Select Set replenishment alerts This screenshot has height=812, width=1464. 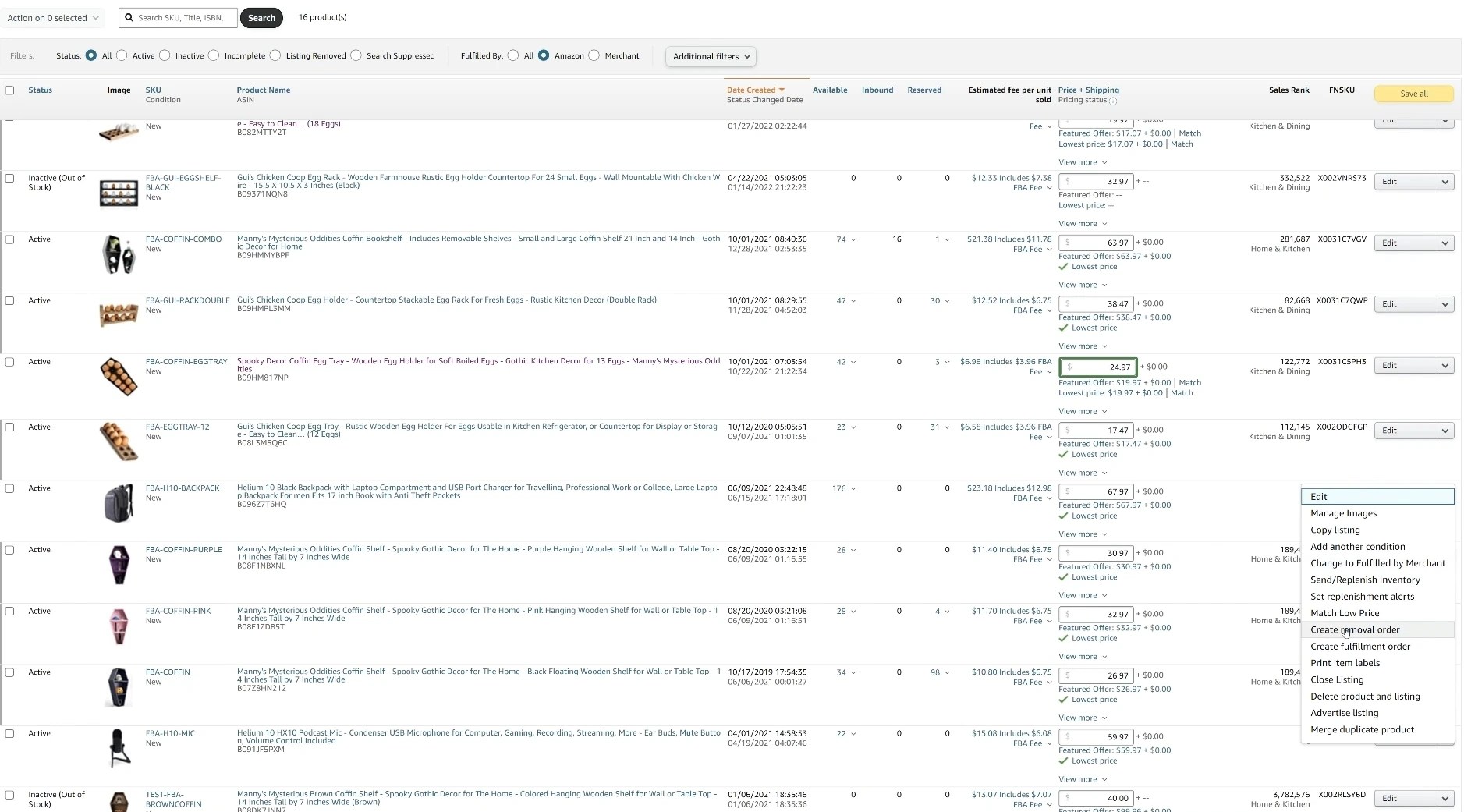(1377, 597)
